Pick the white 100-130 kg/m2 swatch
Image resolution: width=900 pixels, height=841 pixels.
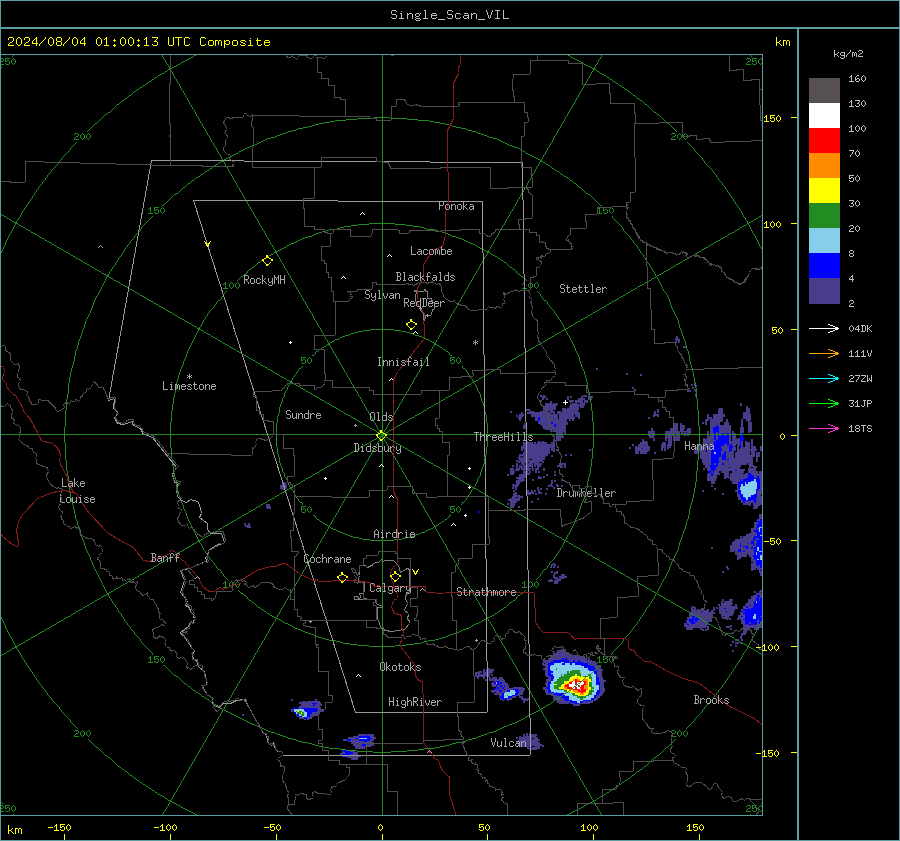824,116
